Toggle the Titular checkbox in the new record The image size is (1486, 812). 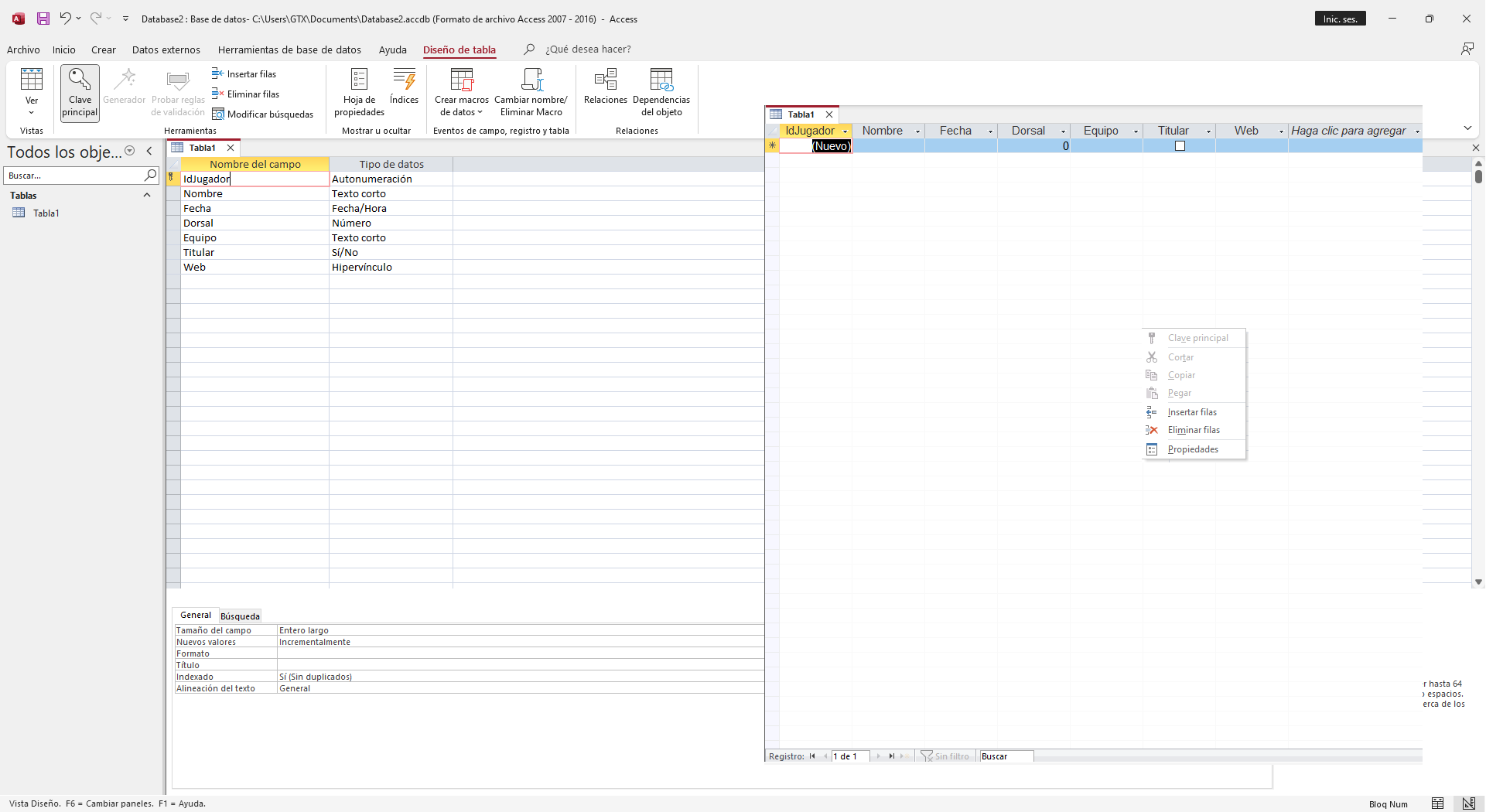1180,146
